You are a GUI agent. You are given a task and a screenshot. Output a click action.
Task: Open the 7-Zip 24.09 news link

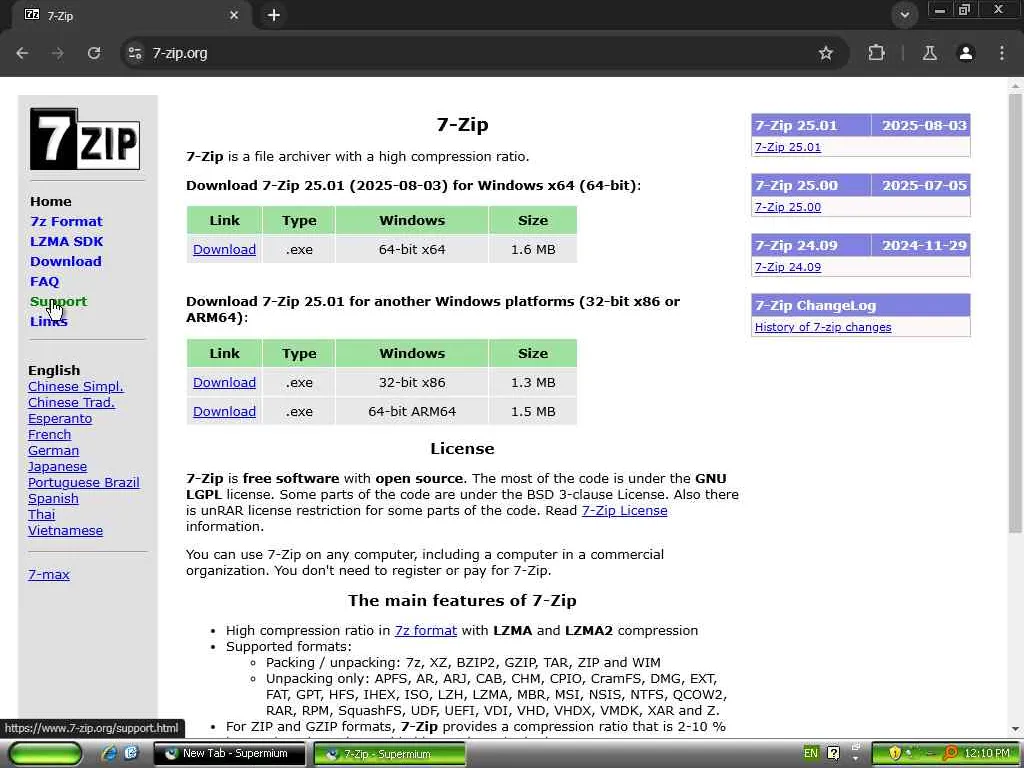pyautogui.click(x=788, y=267)
